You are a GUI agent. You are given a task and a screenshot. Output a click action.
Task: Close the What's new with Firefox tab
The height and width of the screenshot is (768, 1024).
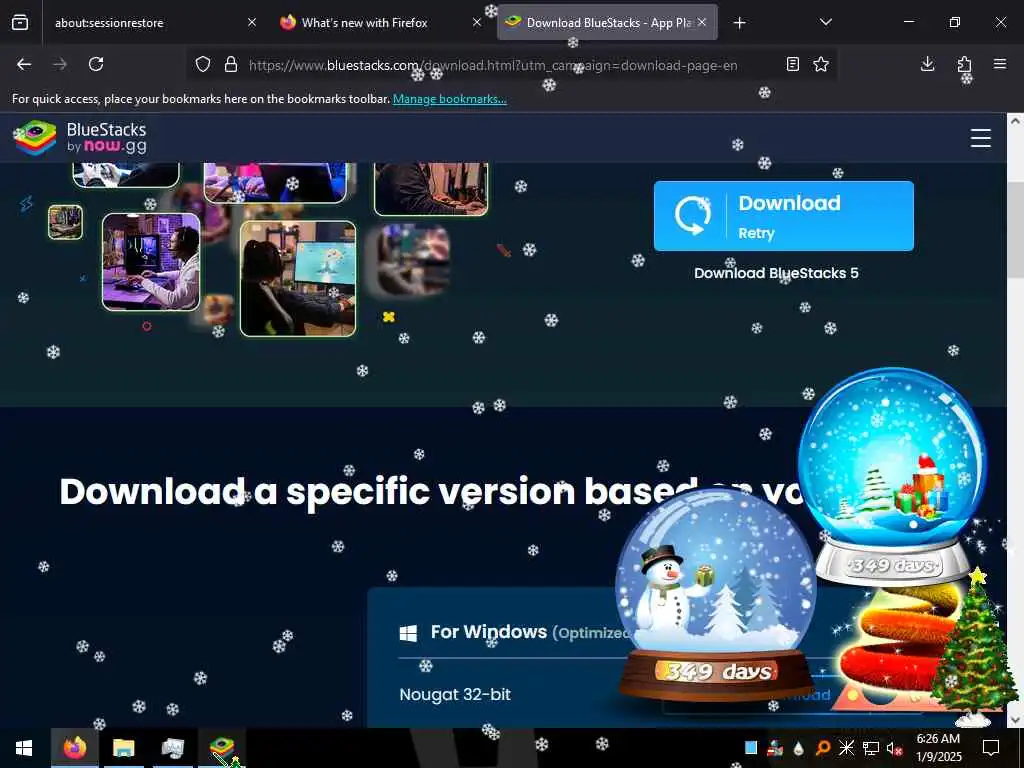[477, 22]
